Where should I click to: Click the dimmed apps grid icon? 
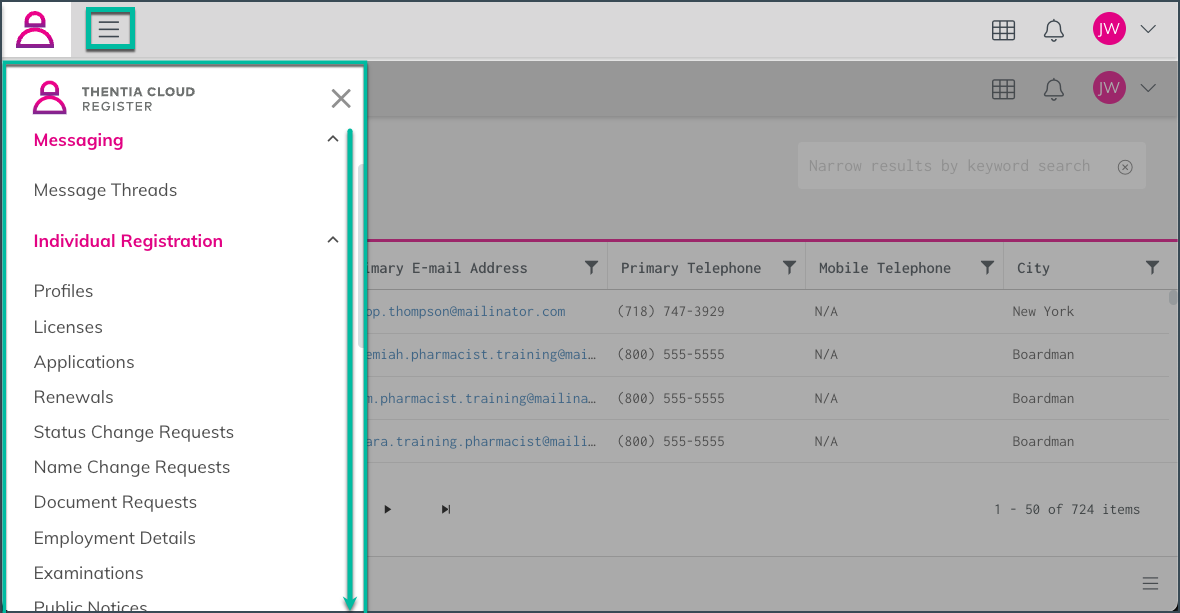pyautogui.click(x=1003, y=90)
